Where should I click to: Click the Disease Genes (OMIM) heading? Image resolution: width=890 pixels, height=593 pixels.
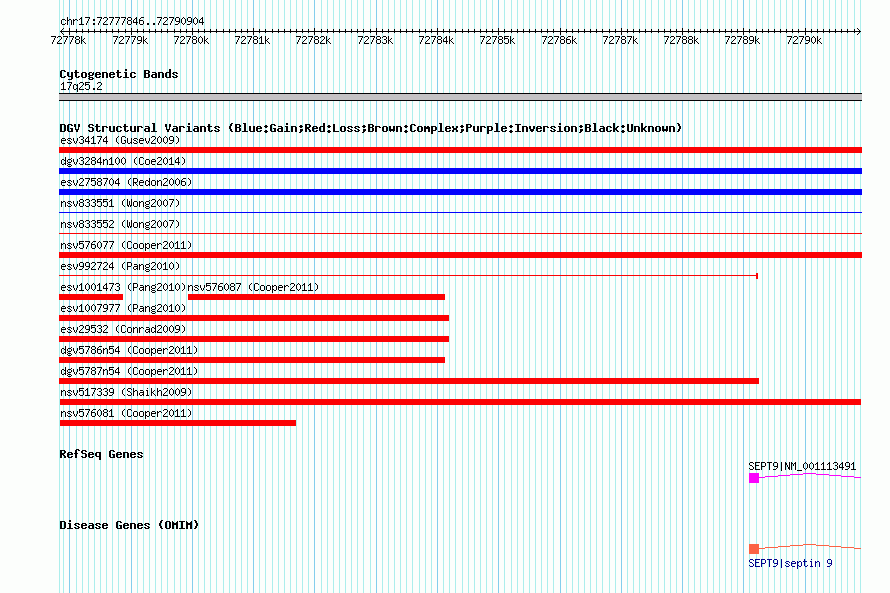pos(129,525)
